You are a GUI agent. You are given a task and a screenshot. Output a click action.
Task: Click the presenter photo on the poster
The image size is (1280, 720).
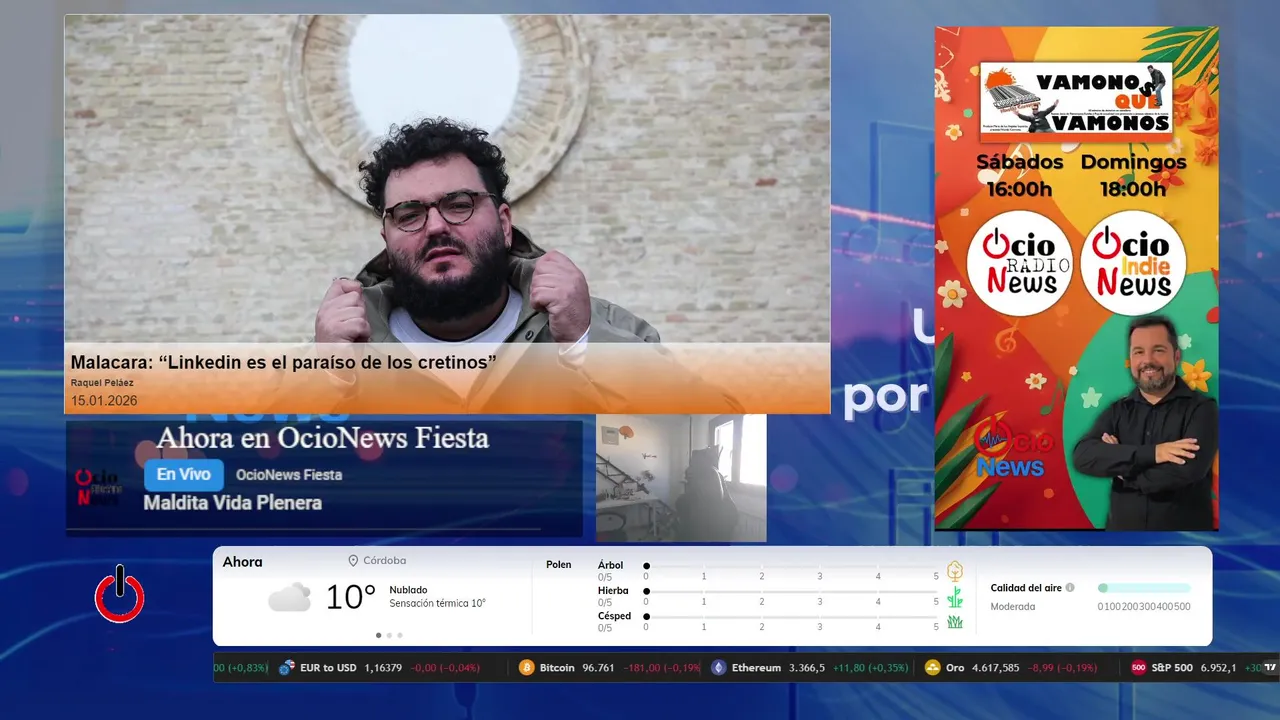[1145, 422]
